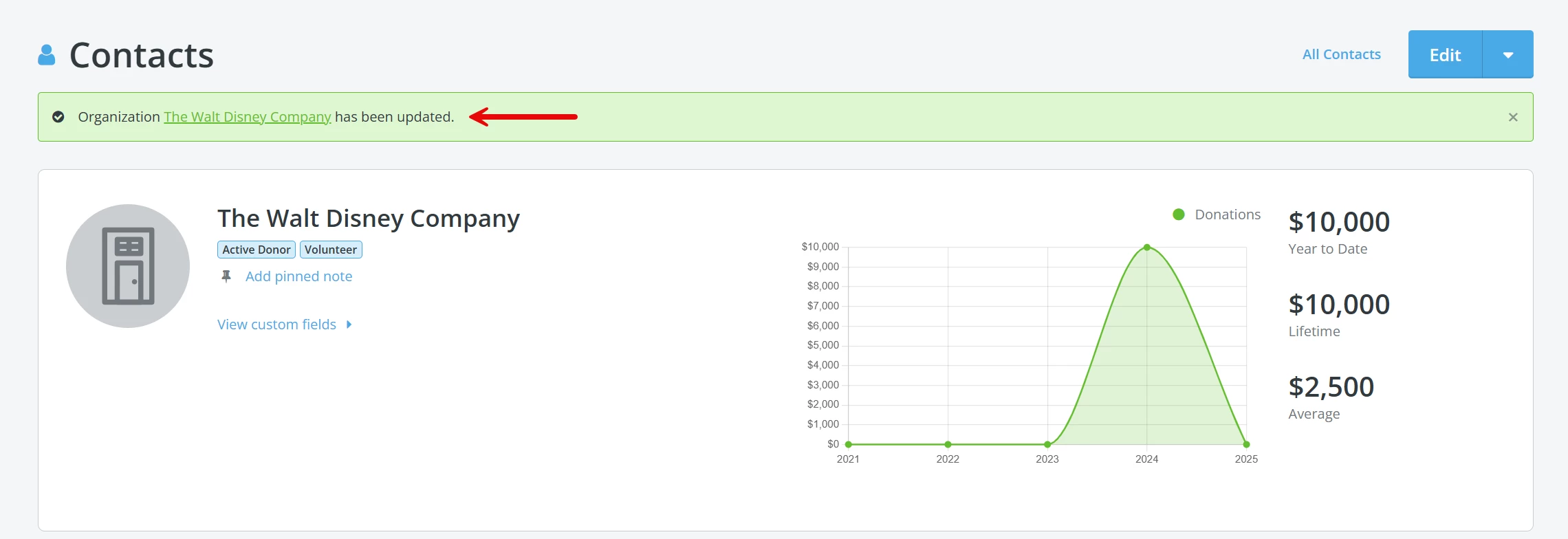1568x539 pixels.
Task: Click the Contacts page heading
Action: point(142,55)
